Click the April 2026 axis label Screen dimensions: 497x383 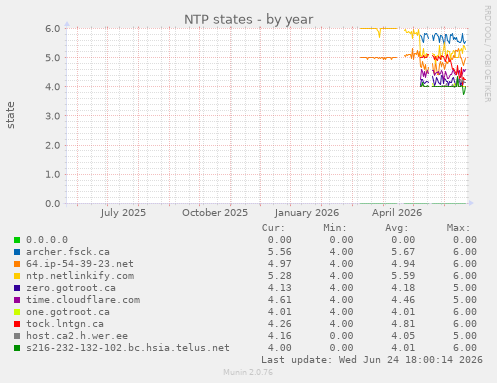397,213
